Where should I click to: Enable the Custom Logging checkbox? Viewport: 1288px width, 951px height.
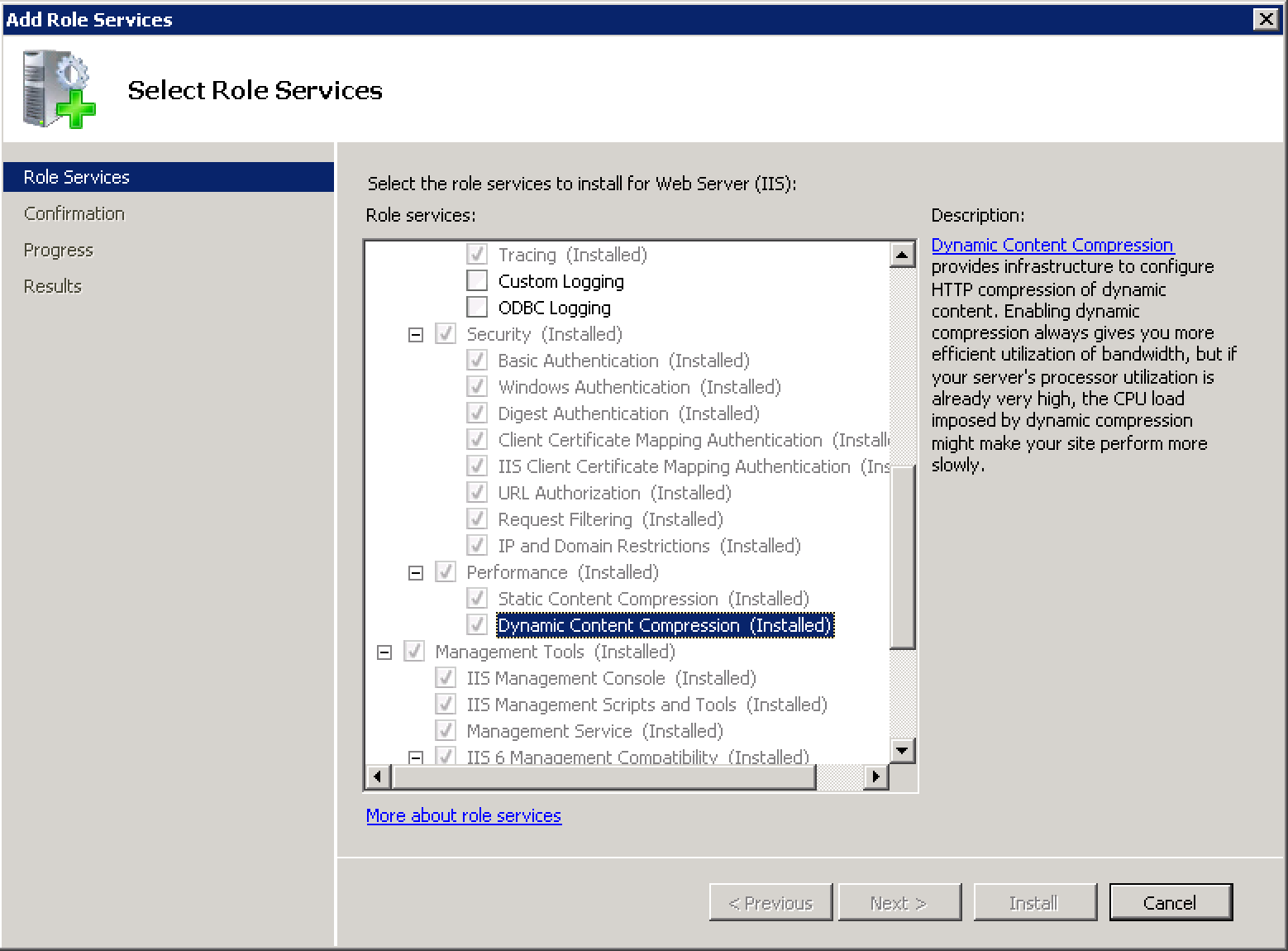477,280
